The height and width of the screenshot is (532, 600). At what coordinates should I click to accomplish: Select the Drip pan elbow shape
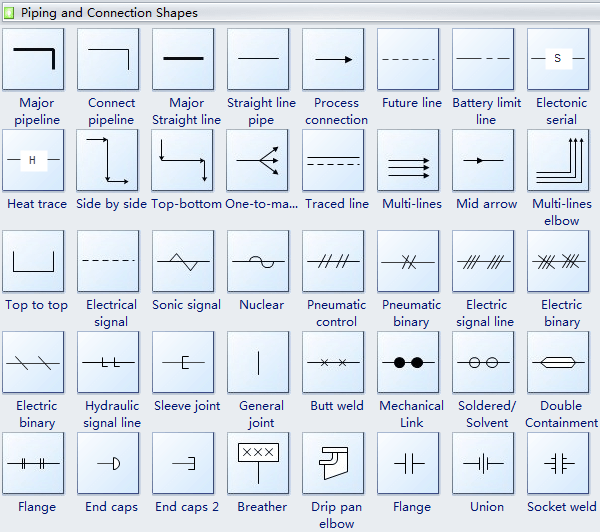point(333,463)
